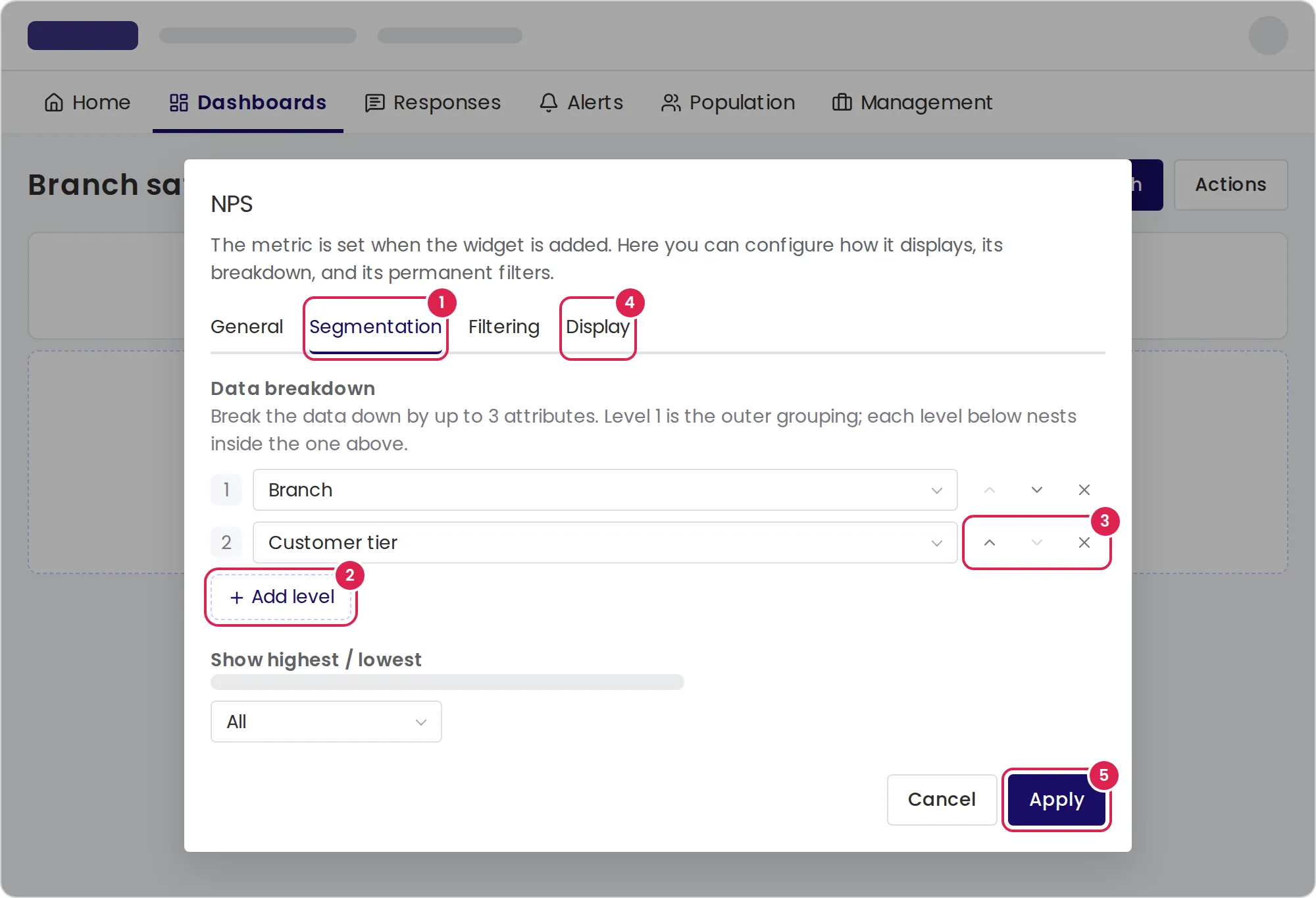Switch to the General tab
This screenshot has height=898, width=1316.
pyautogui.click(x=247, y=327)
